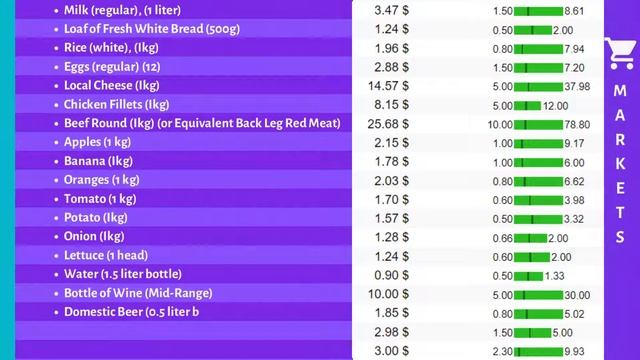This screenshot has width=640, height=360.
Task: Click the 3.00 $ price value
Action: pyautogui.click(x=391, y=351)
